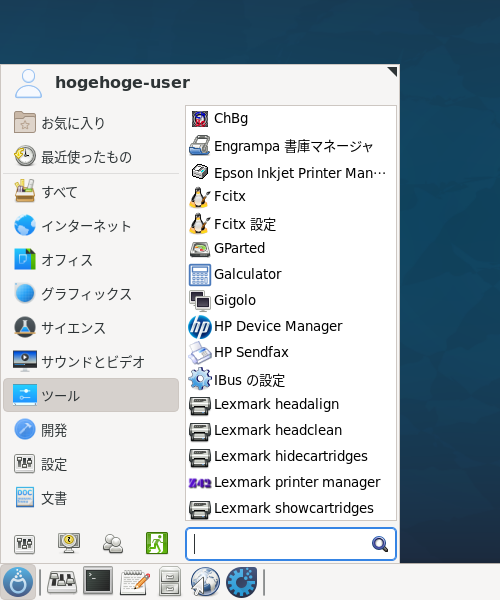Select 最近使ったもの recently used category
Image resolution: width=500 pixels, height=600 pixels.
91,157
